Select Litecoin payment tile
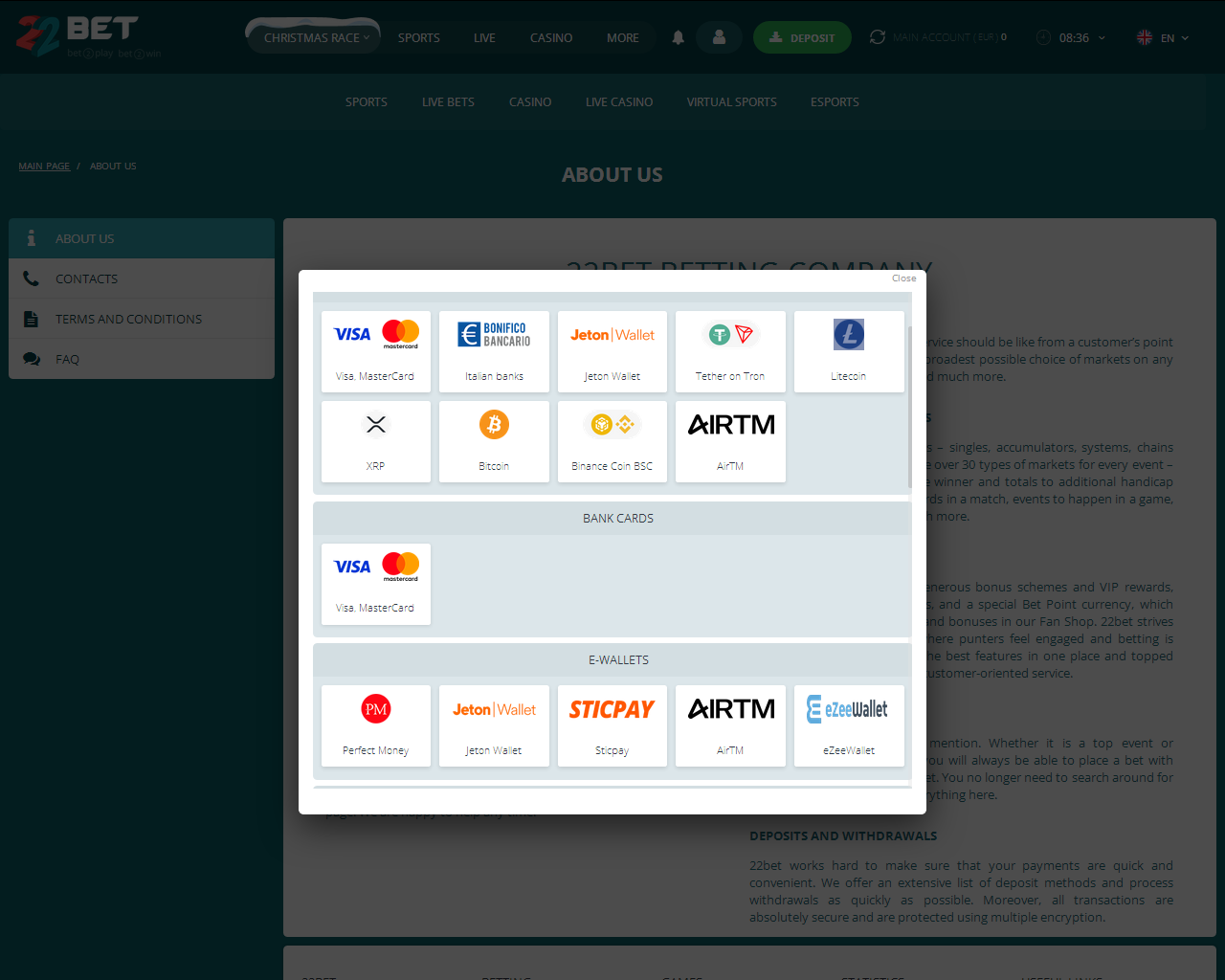 click(849, 351)
